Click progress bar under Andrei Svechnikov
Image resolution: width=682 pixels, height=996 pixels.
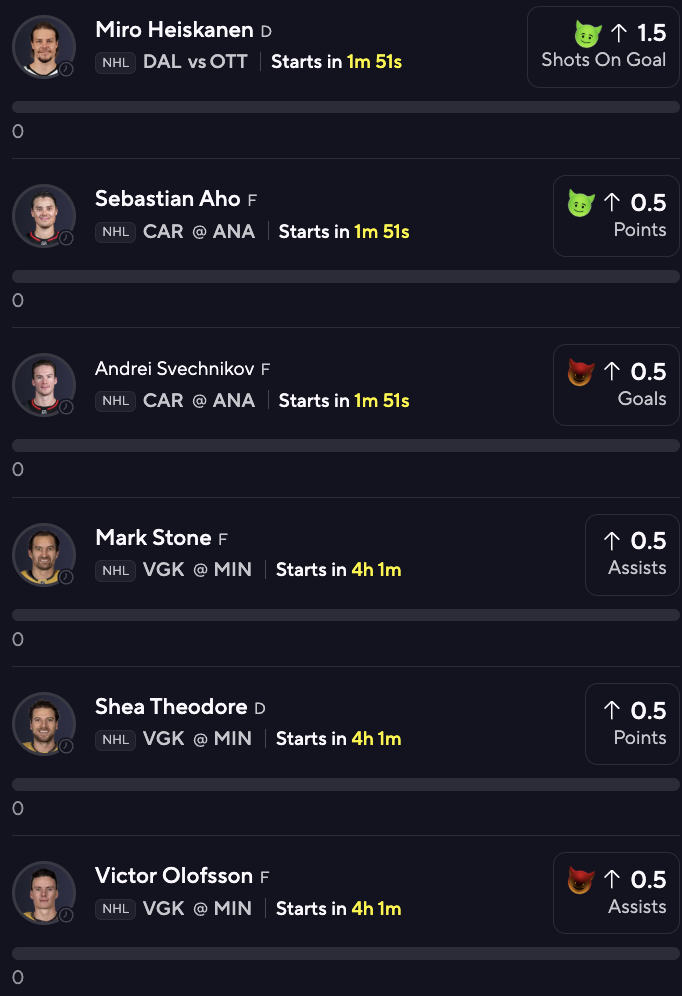(345, 446)
